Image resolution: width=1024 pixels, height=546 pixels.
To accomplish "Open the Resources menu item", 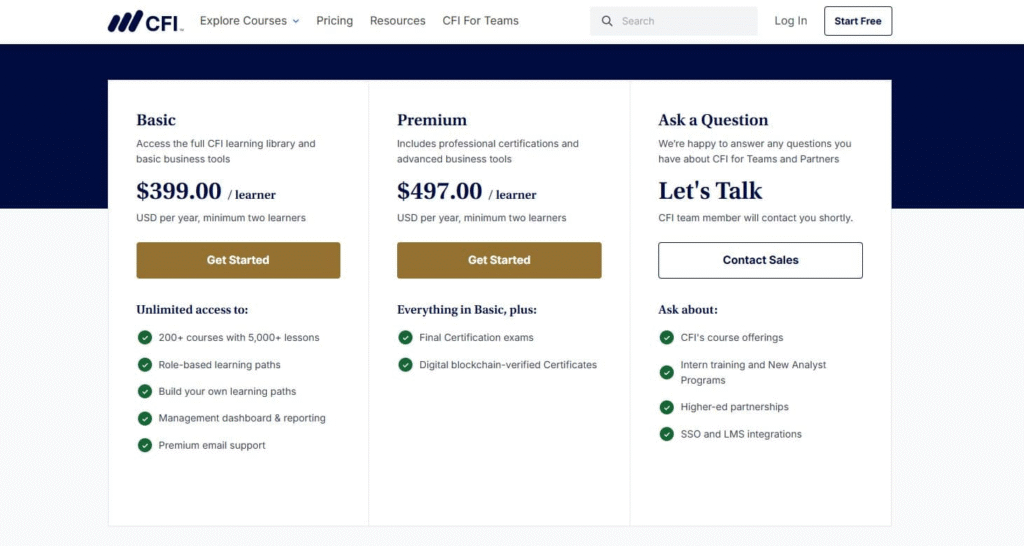I will pos(397,21).
